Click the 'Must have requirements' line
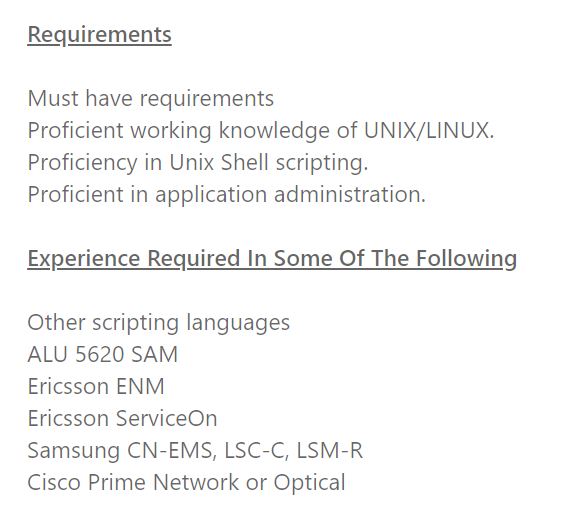Viewport: 568px width, 525px height. (x=151, y=99)
